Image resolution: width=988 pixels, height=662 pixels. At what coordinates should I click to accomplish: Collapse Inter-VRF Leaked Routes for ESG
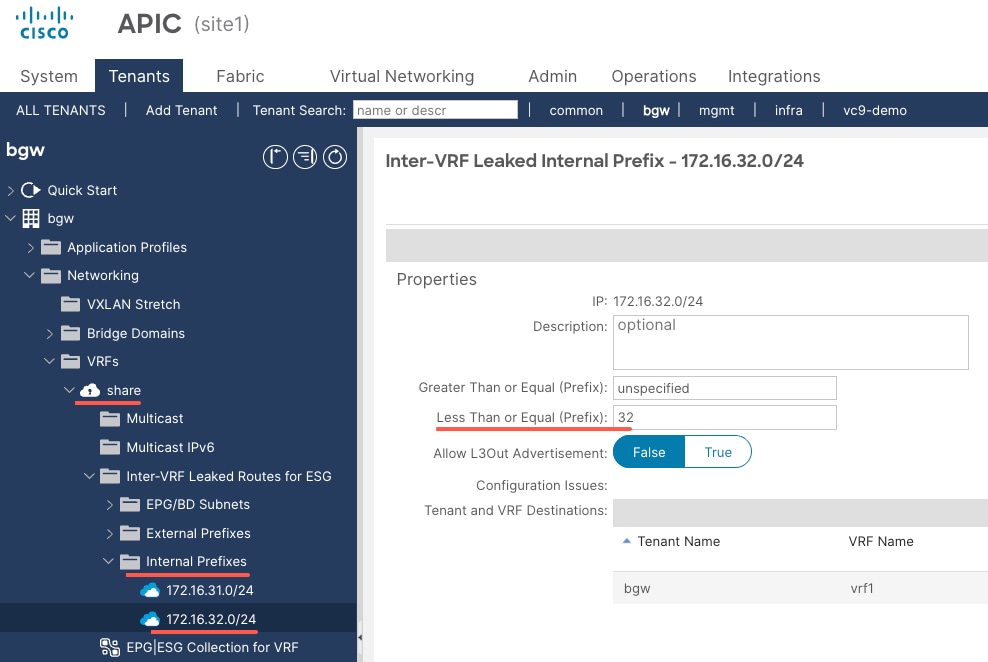pyautogui.click(x=89, y=476)
